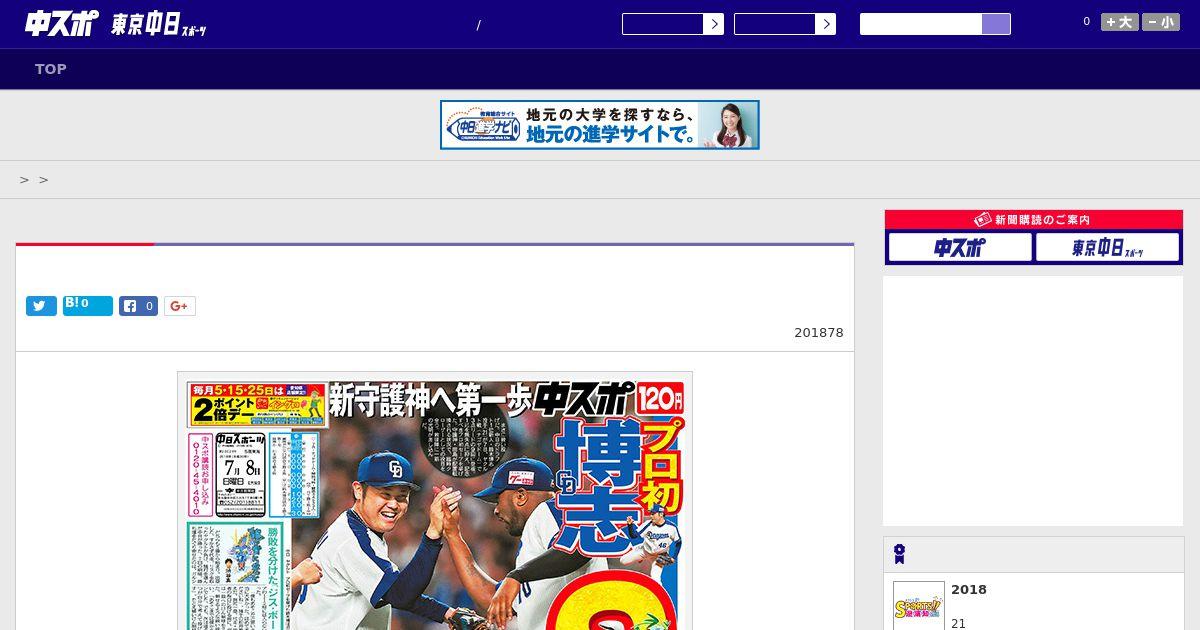Click the ribbon award icon in sidebar
1200x630 pixels.
pos(900,554)
